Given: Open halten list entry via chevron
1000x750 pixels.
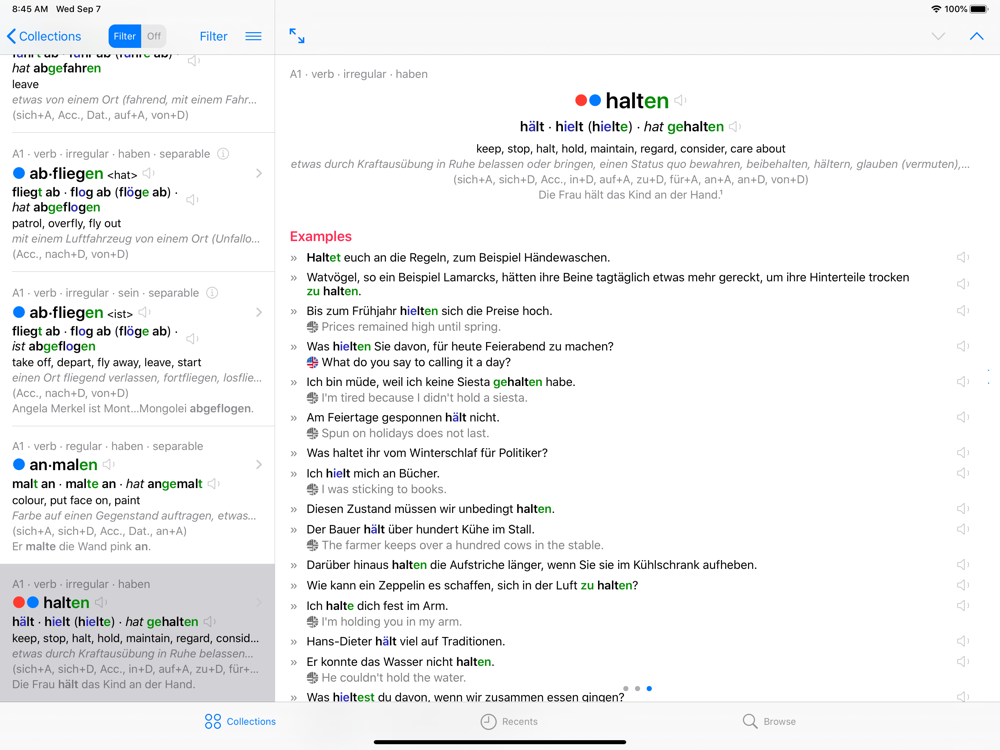Looking at the screenshot, I should click(x=259, y=602).
